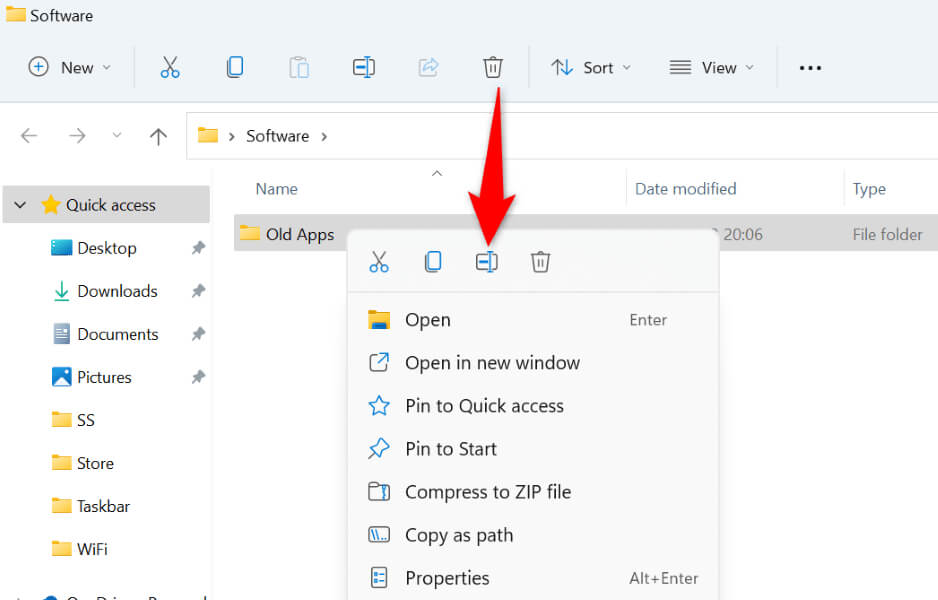Choose Copy as path
This screenshot has width=938, height=600.
[x=533, y=535]
